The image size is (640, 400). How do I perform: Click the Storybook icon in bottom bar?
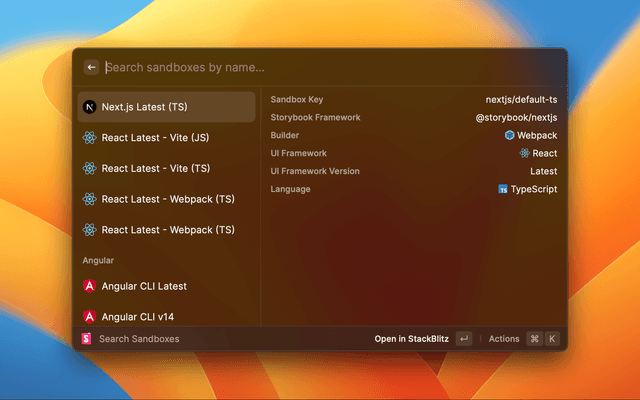86,339
